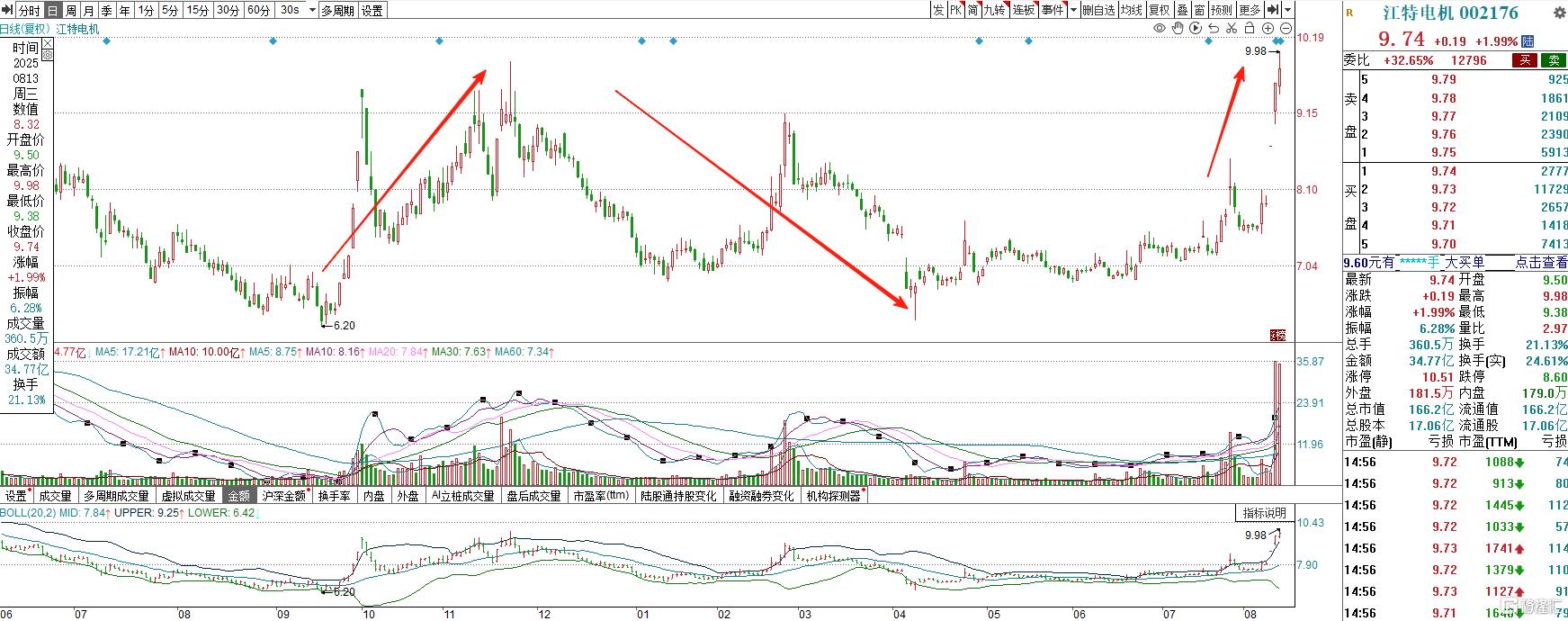The width and height of the screenshot is (1568, 621).
Task: Toggle the 连板 indicator button
Action: click(1024, 10)
